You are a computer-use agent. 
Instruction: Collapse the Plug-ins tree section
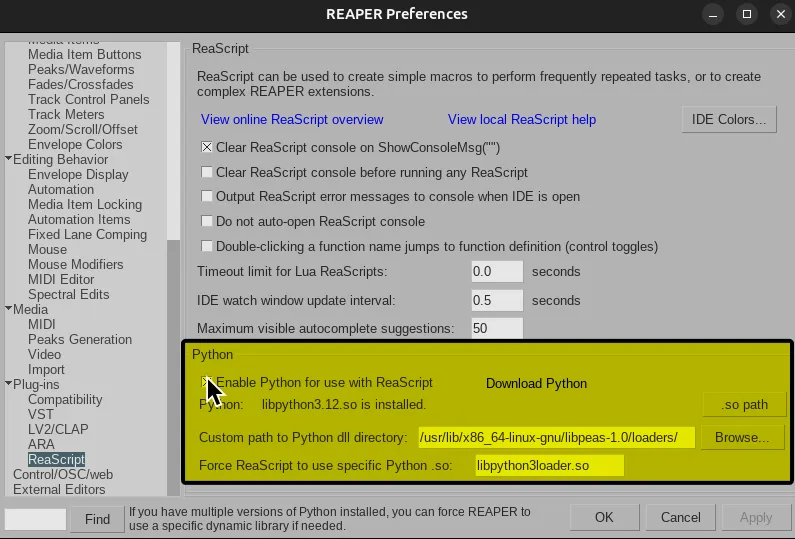coord(8,383)
